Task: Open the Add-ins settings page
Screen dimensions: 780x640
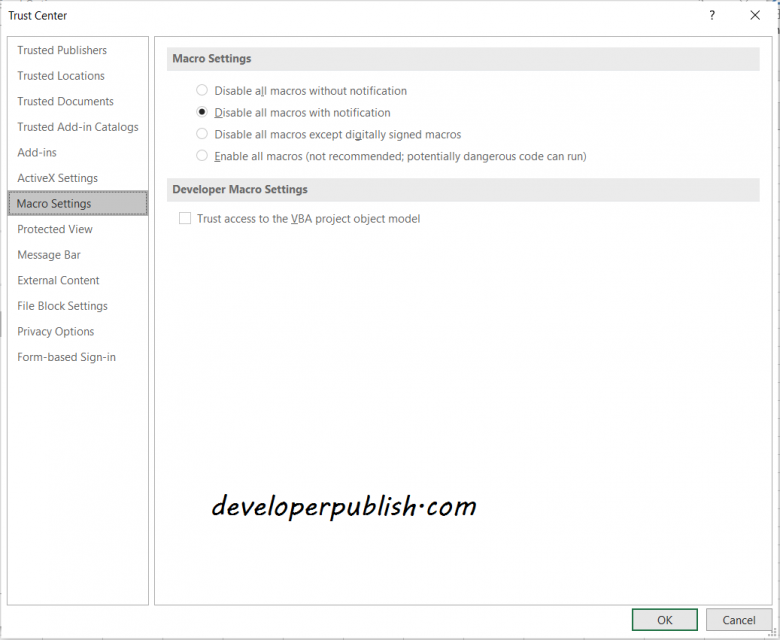Action: click(x=37, y=152)
